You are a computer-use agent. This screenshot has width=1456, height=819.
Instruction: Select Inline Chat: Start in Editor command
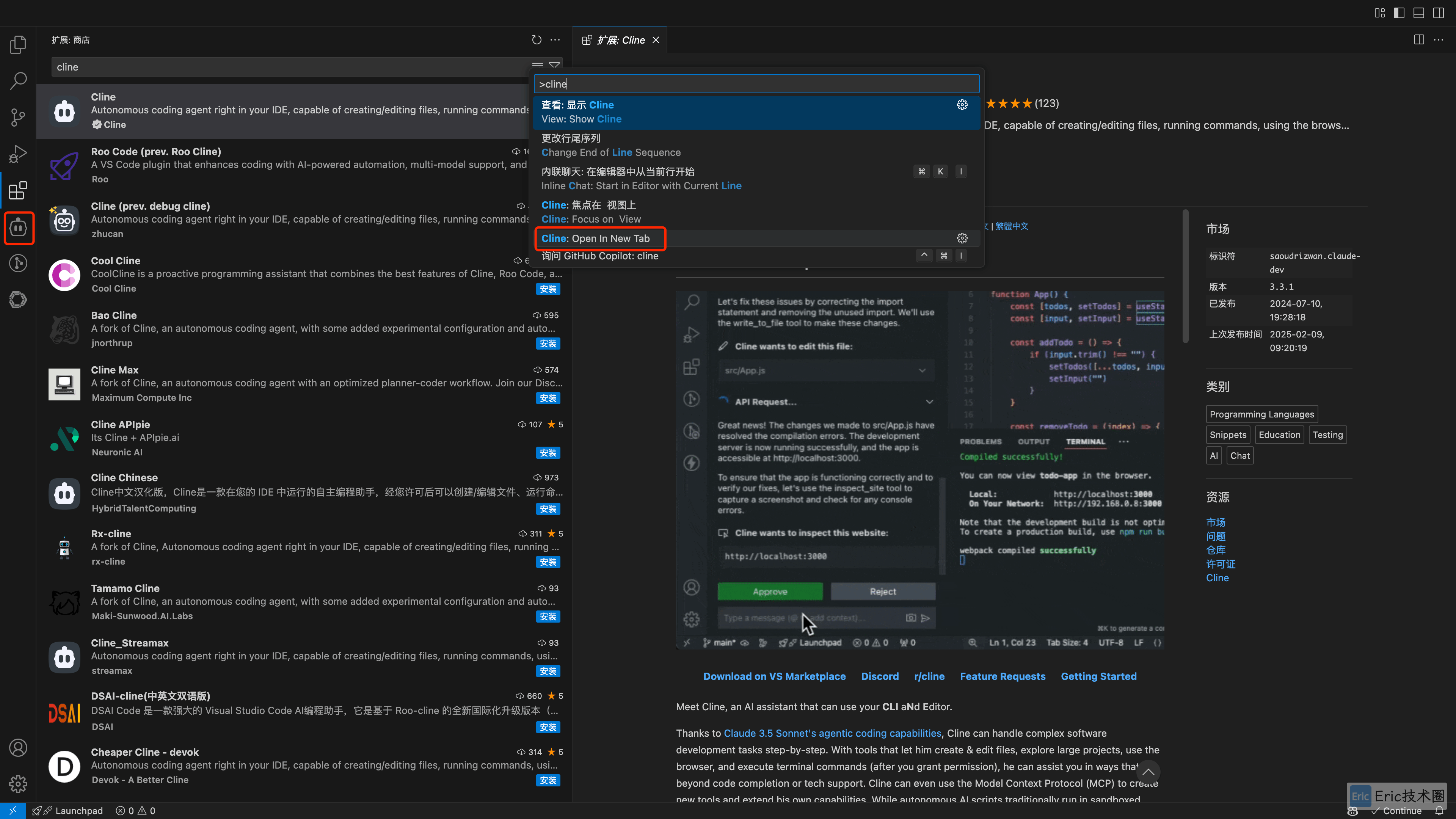756,179
